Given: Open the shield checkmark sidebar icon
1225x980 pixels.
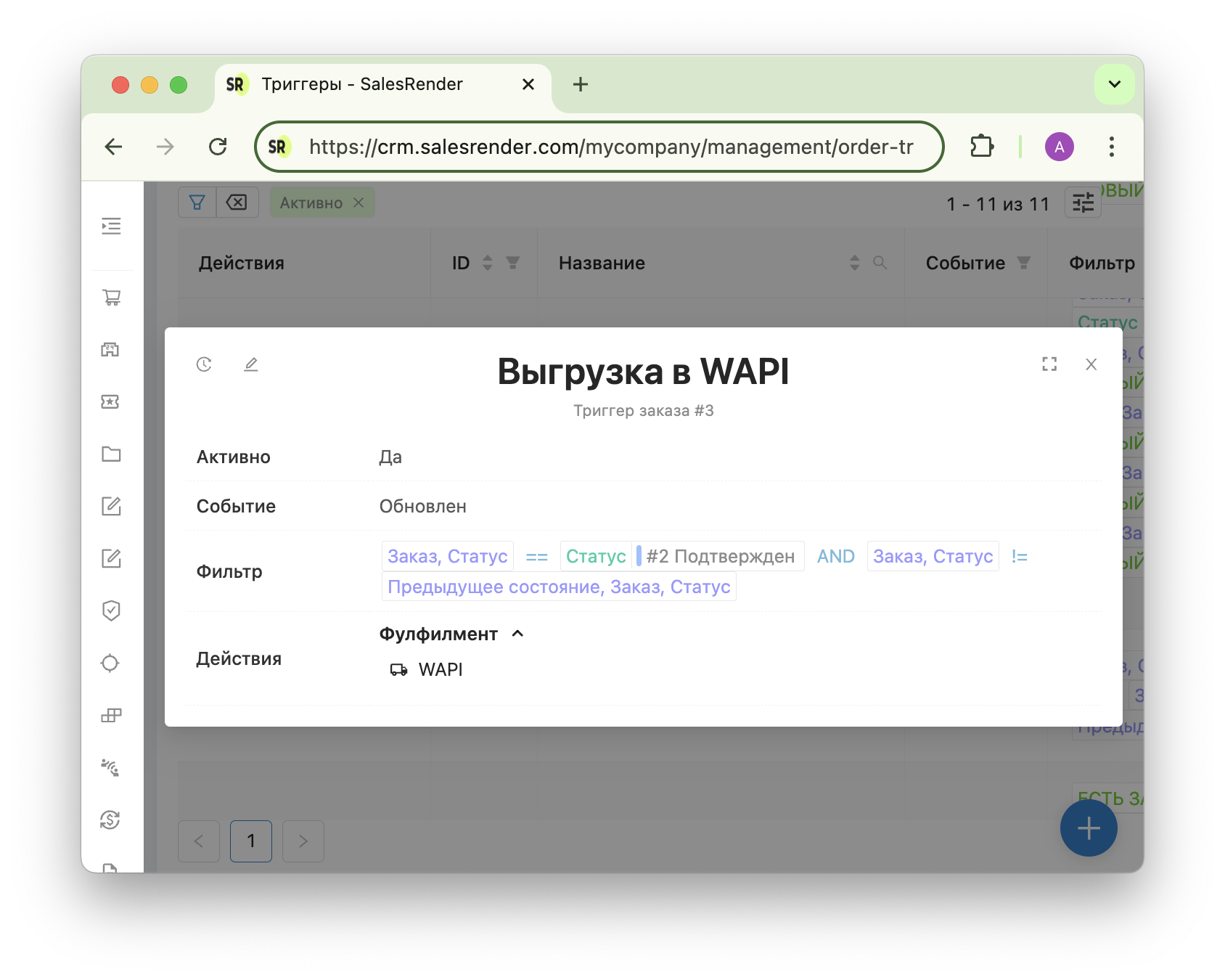Looking at the screenshot, I should click(111, 611).
